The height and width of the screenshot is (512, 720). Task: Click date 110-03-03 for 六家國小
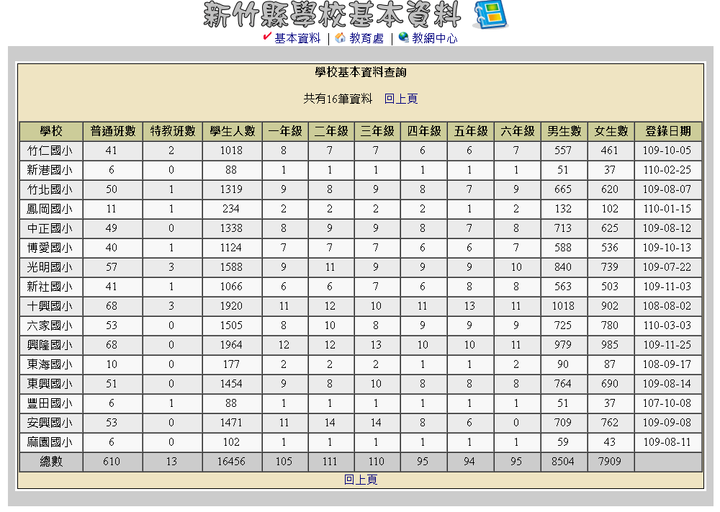pos(667,326)
